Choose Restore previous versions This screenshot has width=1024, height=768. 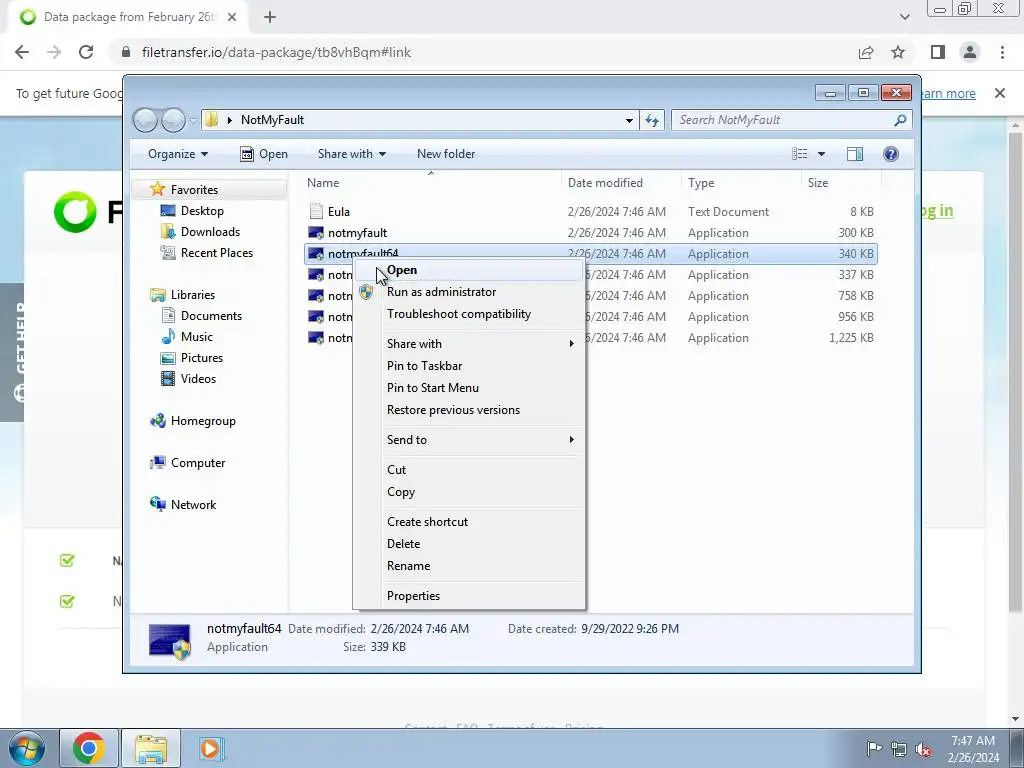(x=453, y=410)
